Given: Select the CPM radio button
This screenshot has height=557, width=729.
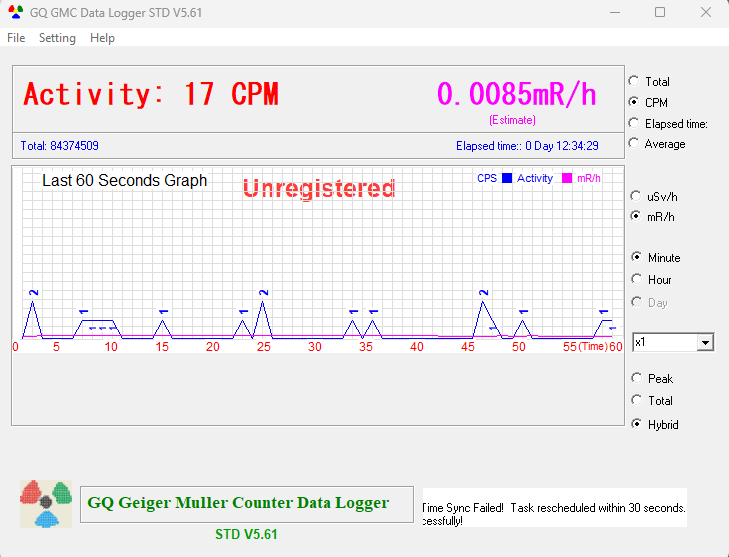Looking at the screenshot, I should (634, 102).
